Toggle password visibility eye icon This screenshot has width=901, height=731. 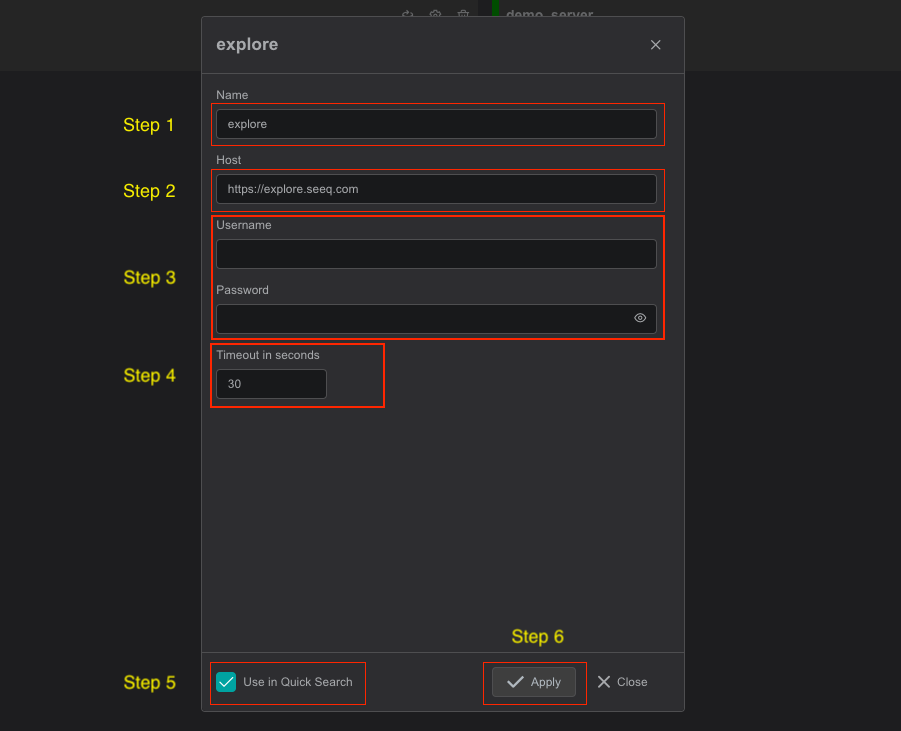(x=640, y=318)
